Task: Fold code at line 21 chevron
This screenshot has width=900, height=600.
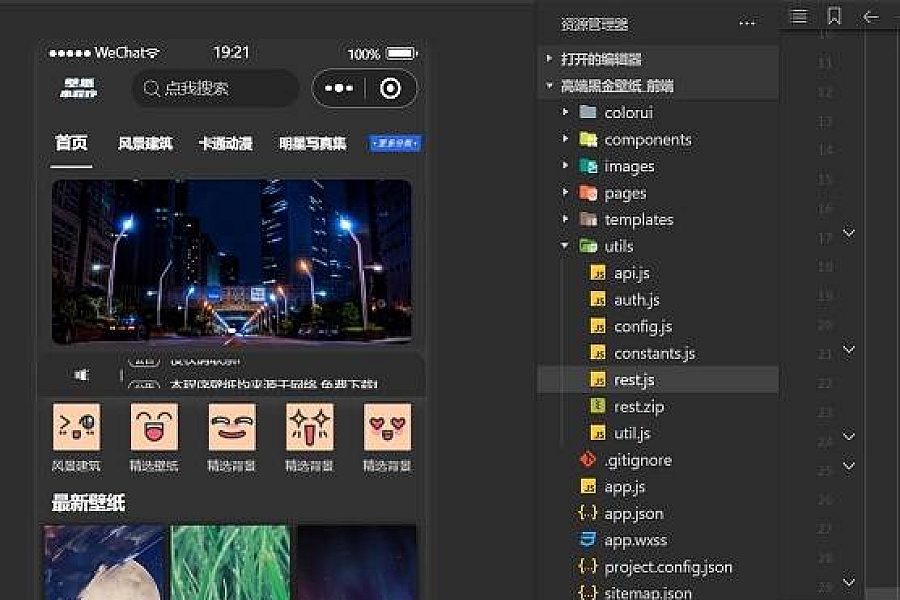Action: [x=849, y=350]
